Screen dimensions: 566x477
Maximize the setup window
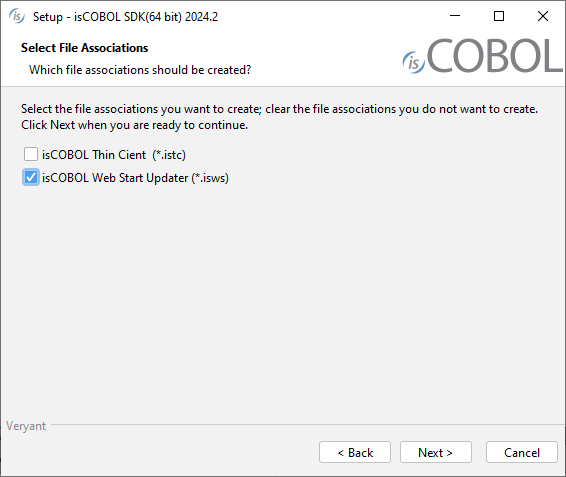click(499, 16)
